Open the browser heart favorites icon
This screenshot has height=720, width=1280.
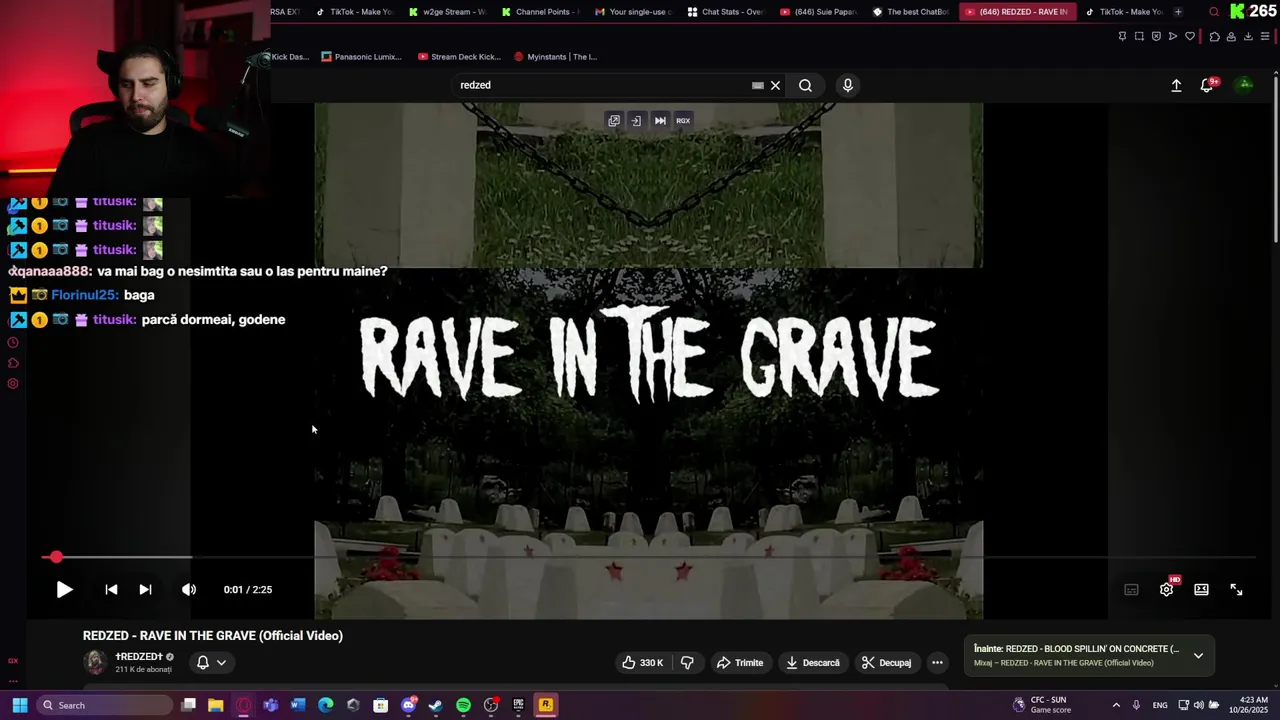[1190, 37]
